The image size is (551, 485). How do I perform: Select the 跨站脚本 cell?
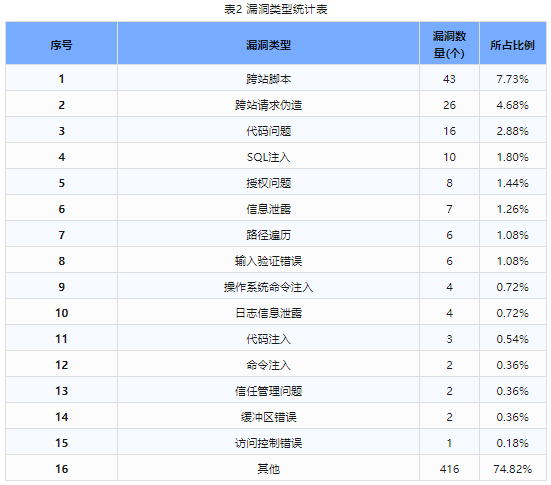268,79
